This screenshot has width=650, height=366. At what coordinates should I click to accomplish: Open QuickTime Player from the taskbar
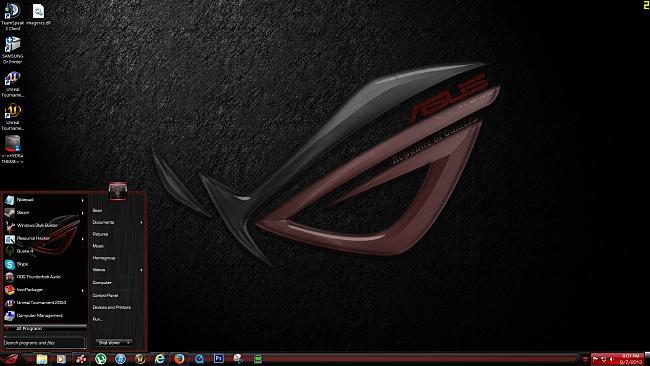click(x=199, y=359)
